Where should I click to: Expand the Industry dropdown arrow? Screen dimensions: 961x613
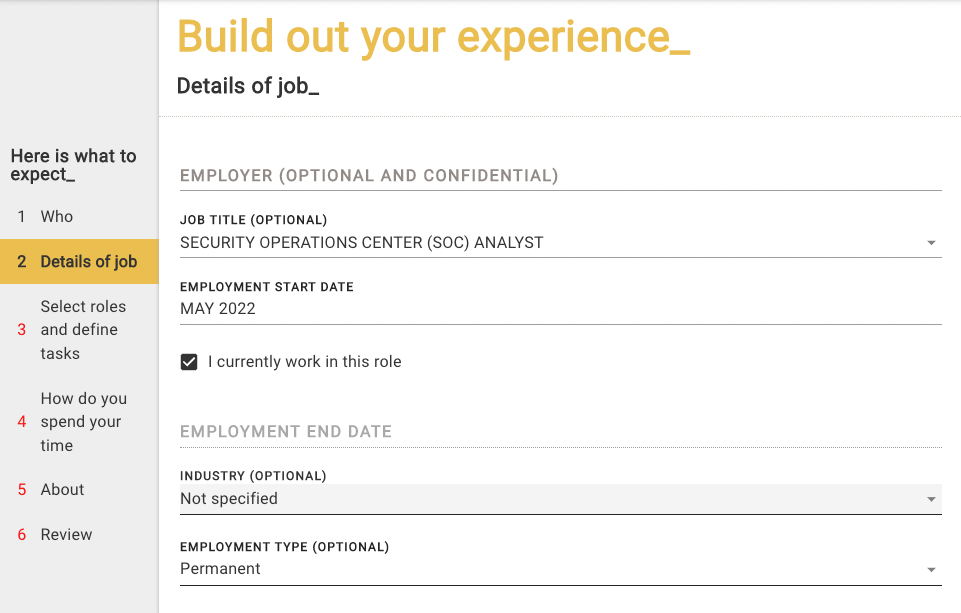coord(931,499)
